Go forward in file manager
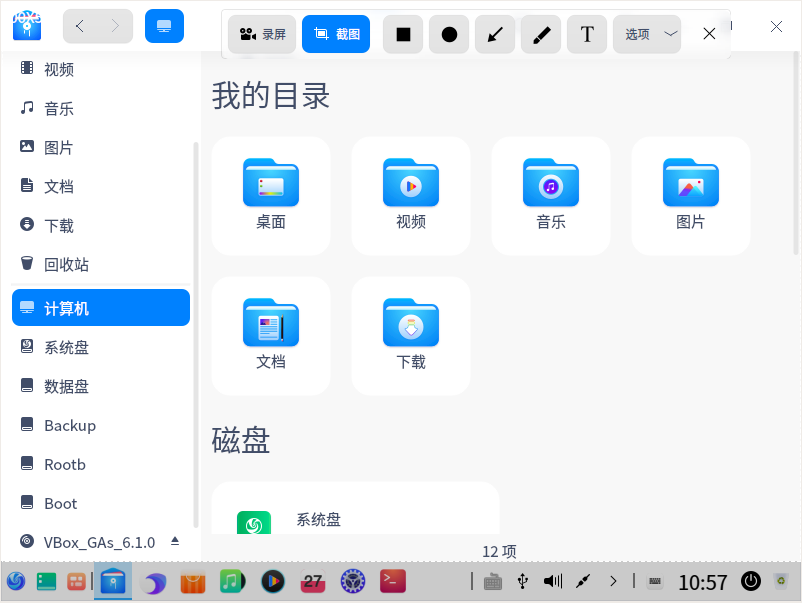This screenshot has height=603, width=802. 115,26
